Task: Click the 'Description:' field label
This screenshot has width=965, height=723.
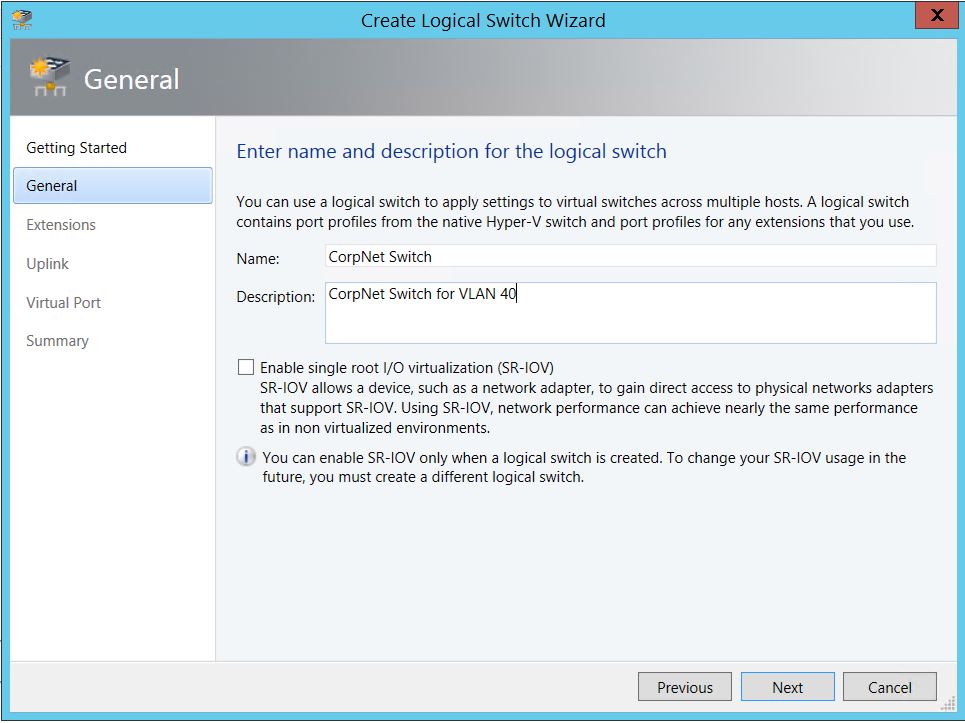Action: (x=275, y=297)
